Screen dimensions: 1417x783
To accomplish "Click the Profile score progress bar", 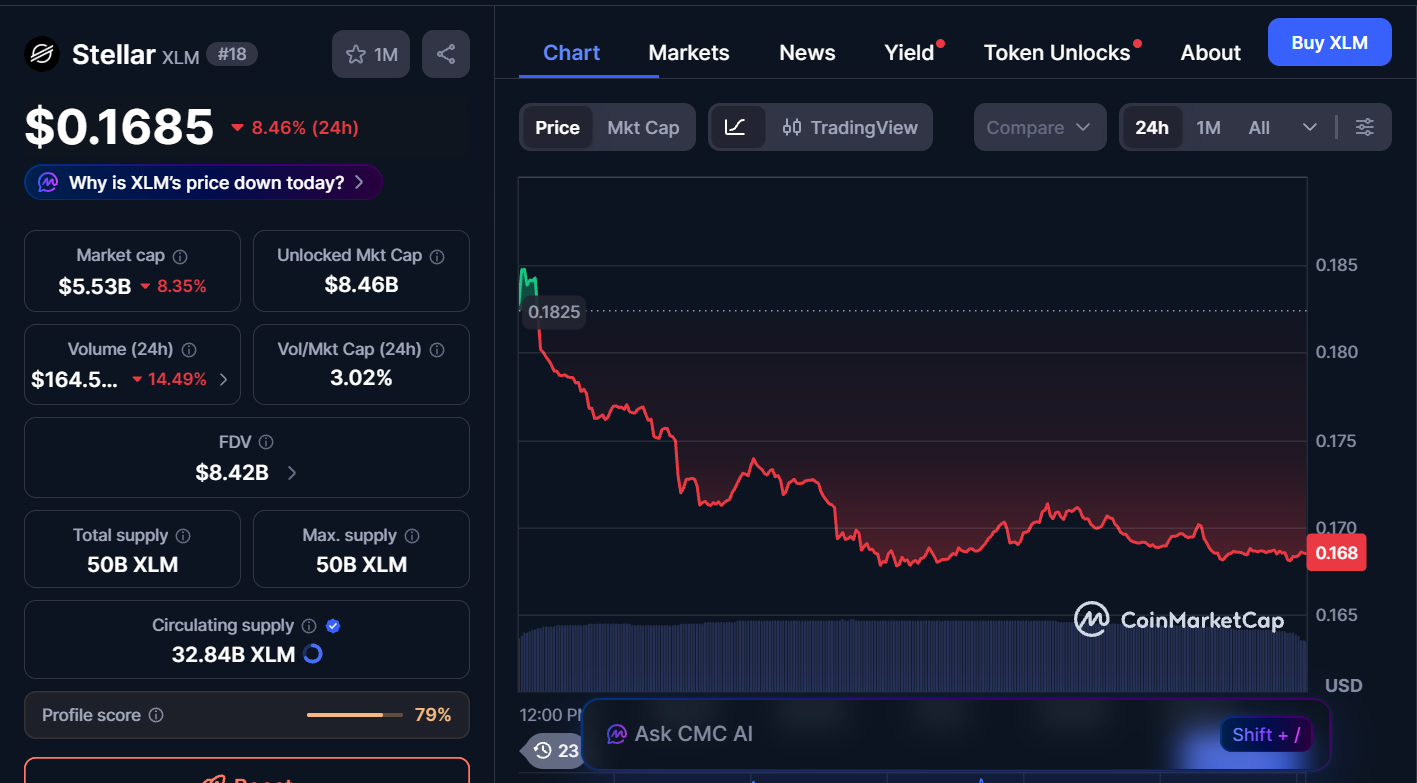I will point(354,715).
